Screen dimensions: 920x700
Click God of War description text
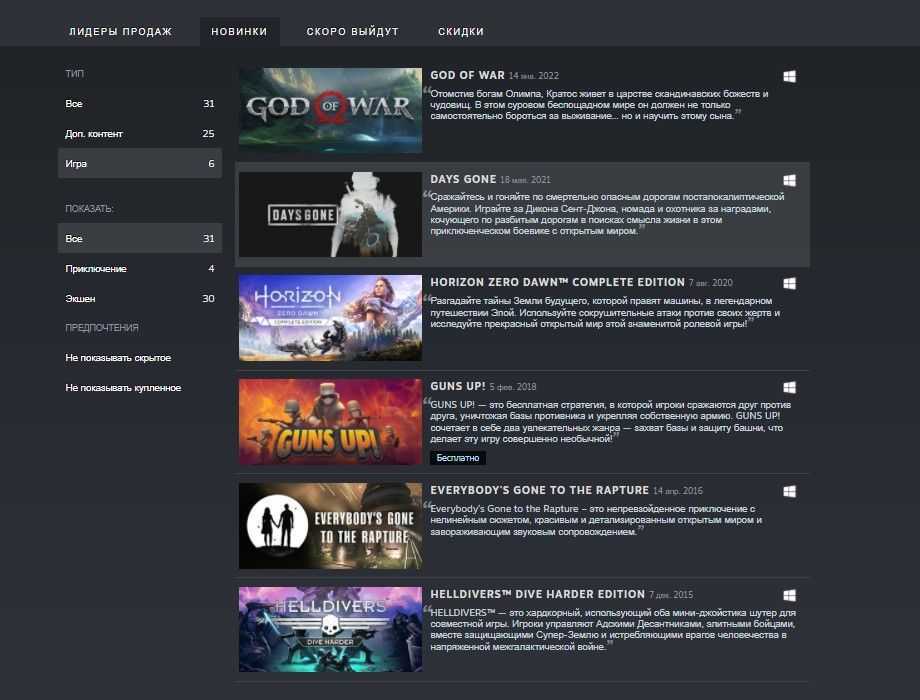pyautogui.click(x=599, y=105)
